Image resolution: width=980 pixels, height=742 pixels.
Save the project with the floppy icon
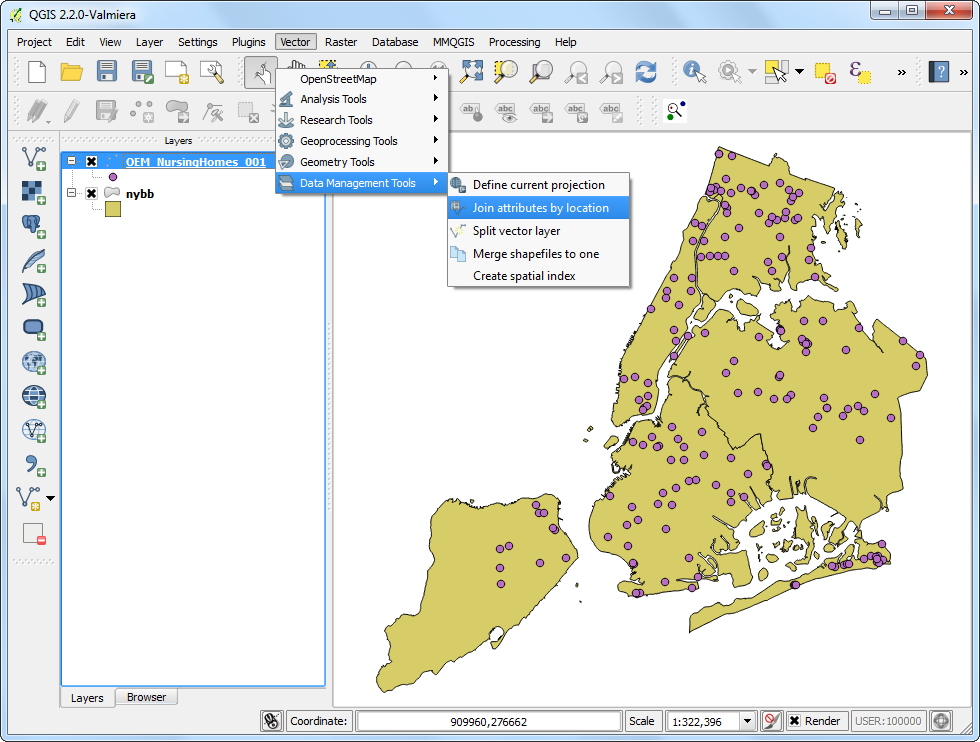tap(107, 71)
